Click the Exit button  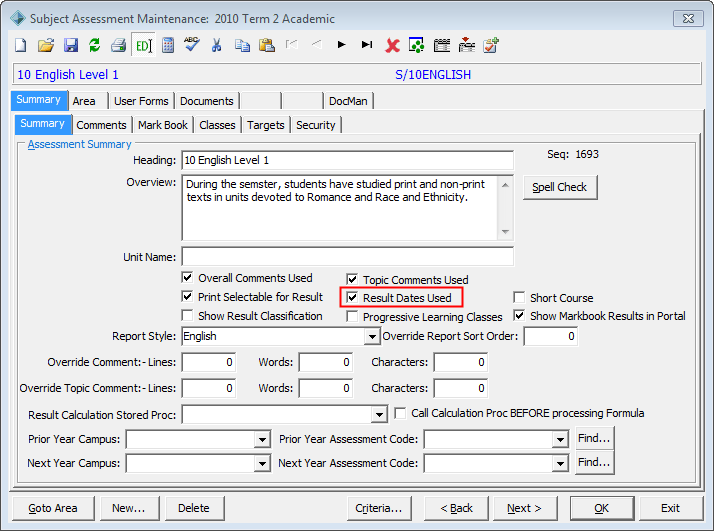click(x=671, y=508)
